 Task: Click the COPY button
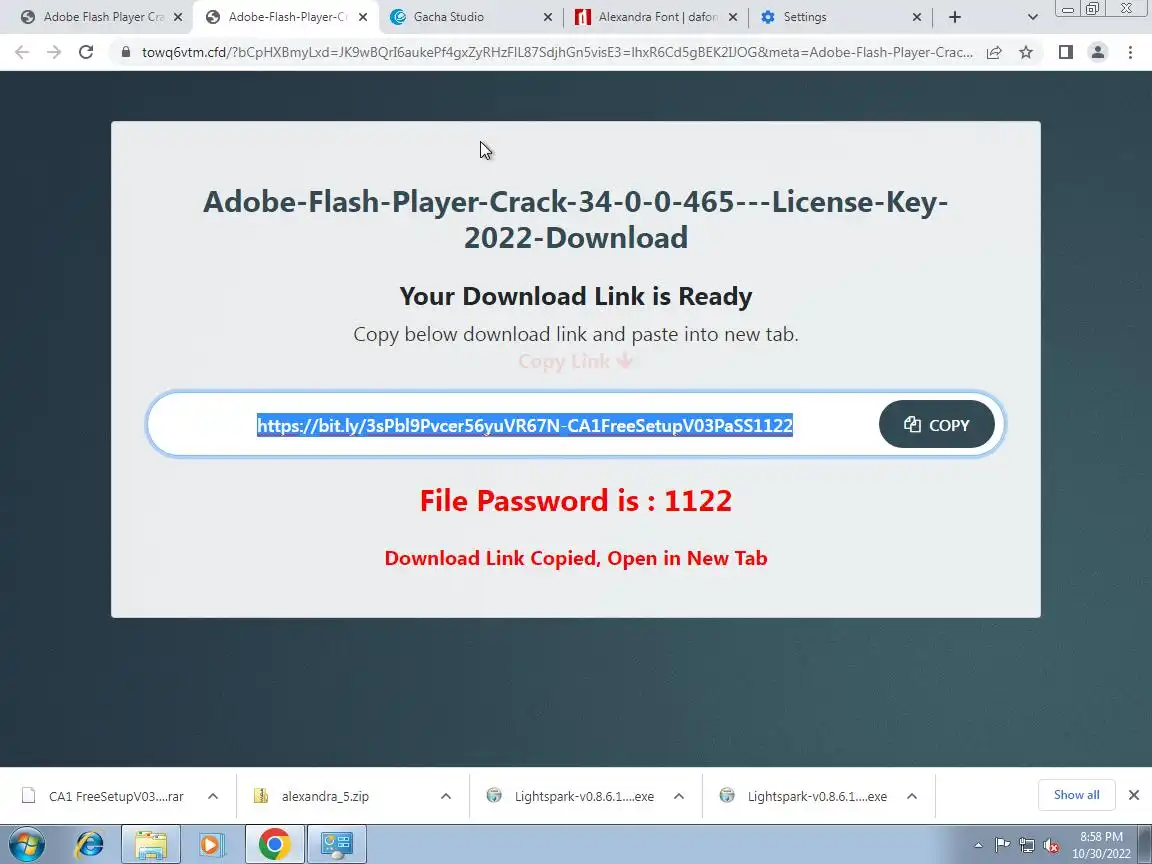click(x=937, y=425)
